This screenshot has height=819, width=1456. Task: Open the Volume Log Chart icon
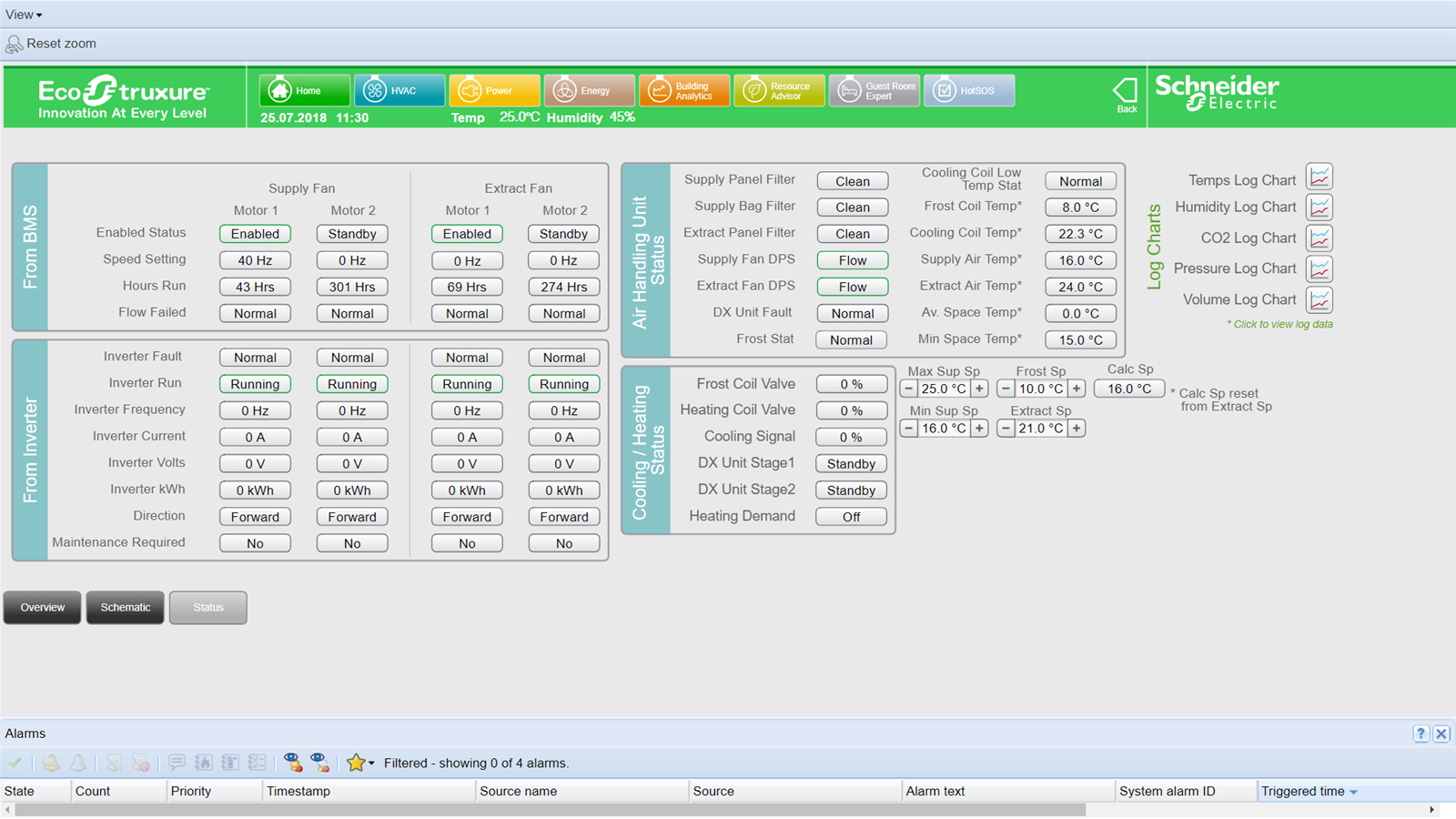pos(1319,300)
